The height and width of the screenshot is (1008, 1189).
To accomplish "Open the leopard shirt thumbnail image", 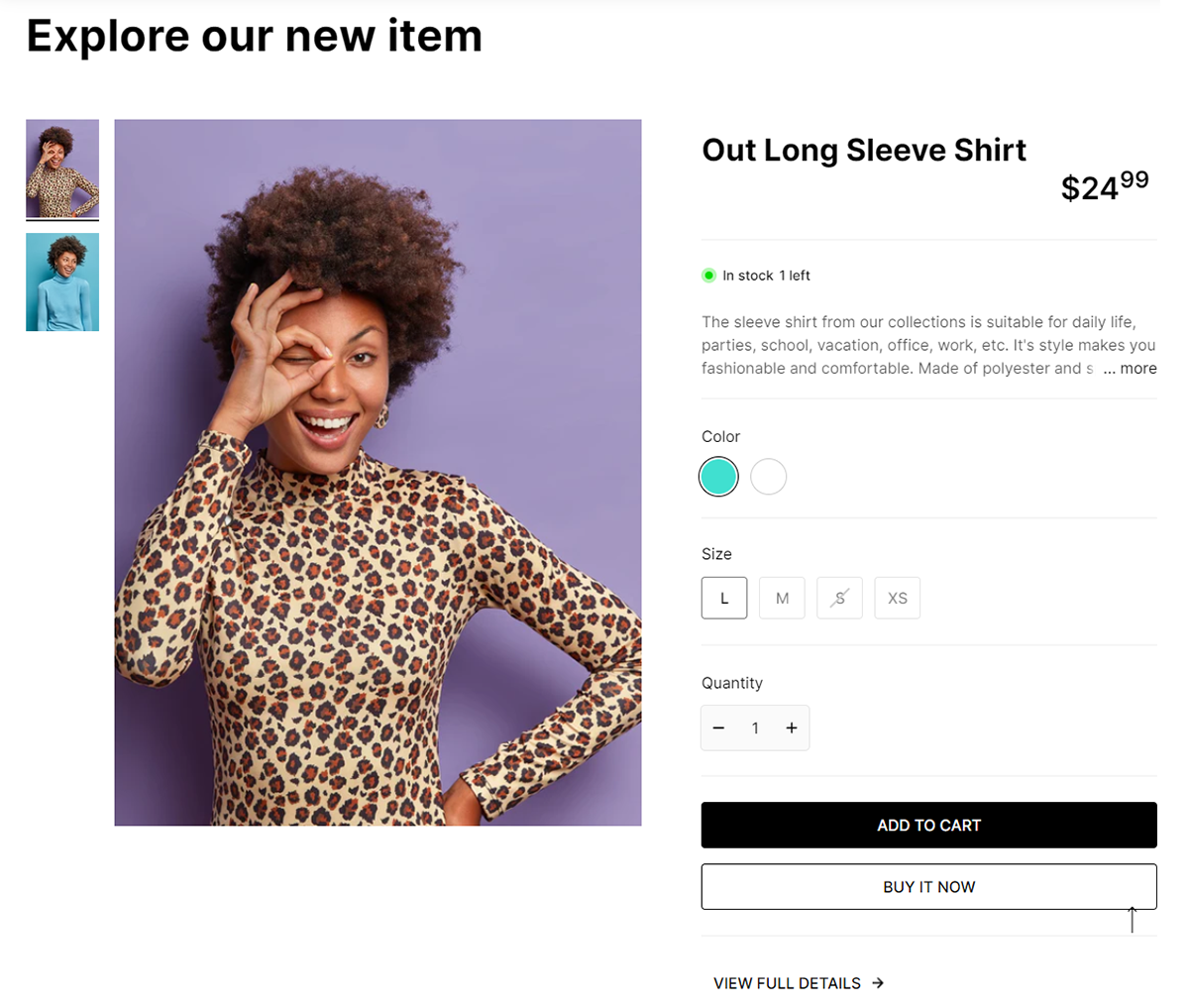I will tap(61, 168).
